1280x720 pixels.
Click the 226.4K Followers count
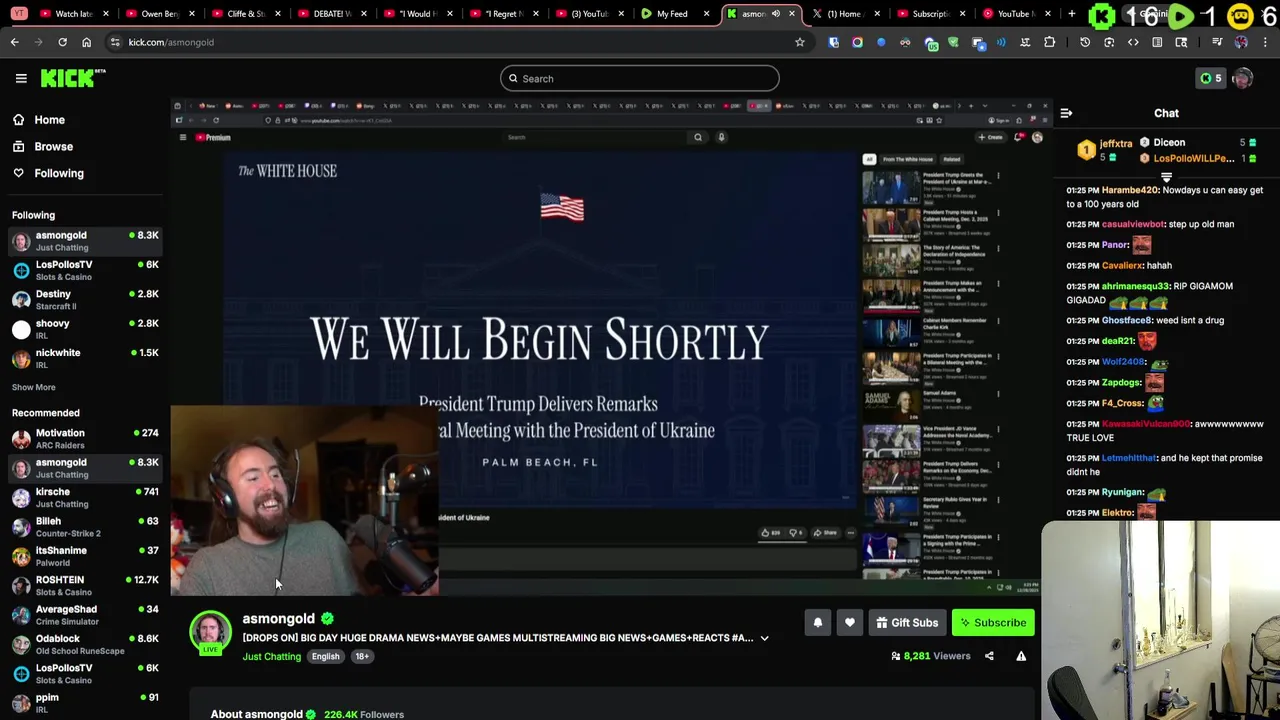[x=364, y=714]
